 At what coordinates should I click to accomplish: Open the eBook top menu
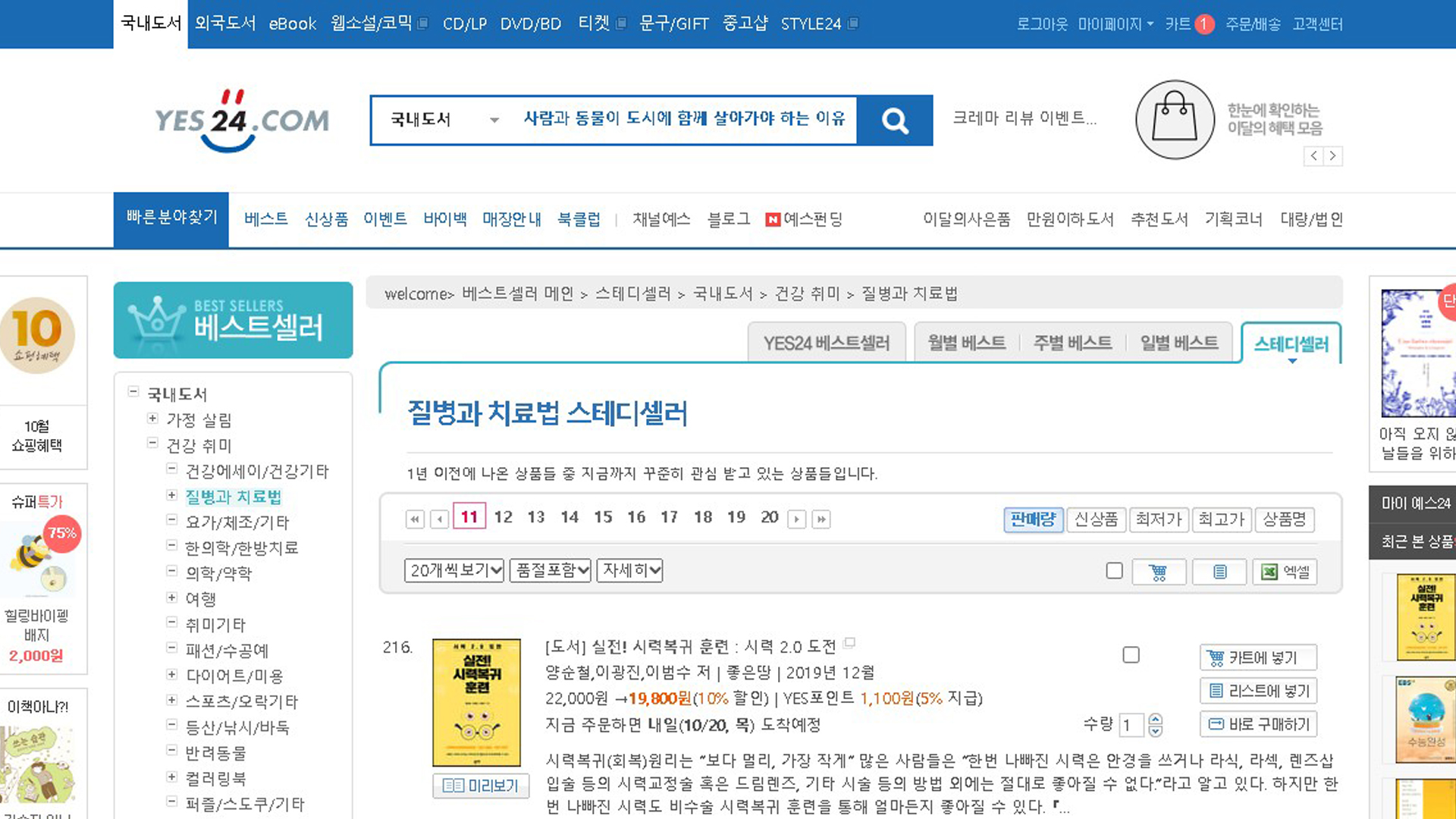[292, 24]
